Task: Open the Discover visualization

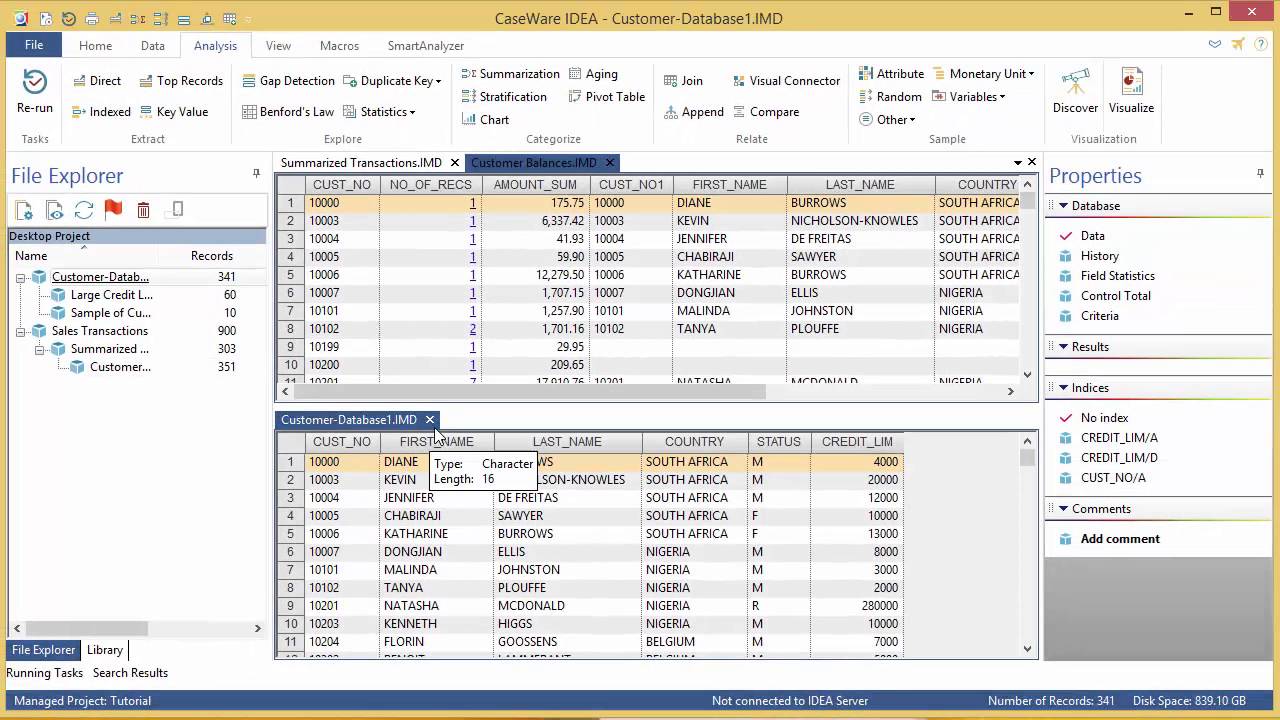Action: [x=1075, y=91]
